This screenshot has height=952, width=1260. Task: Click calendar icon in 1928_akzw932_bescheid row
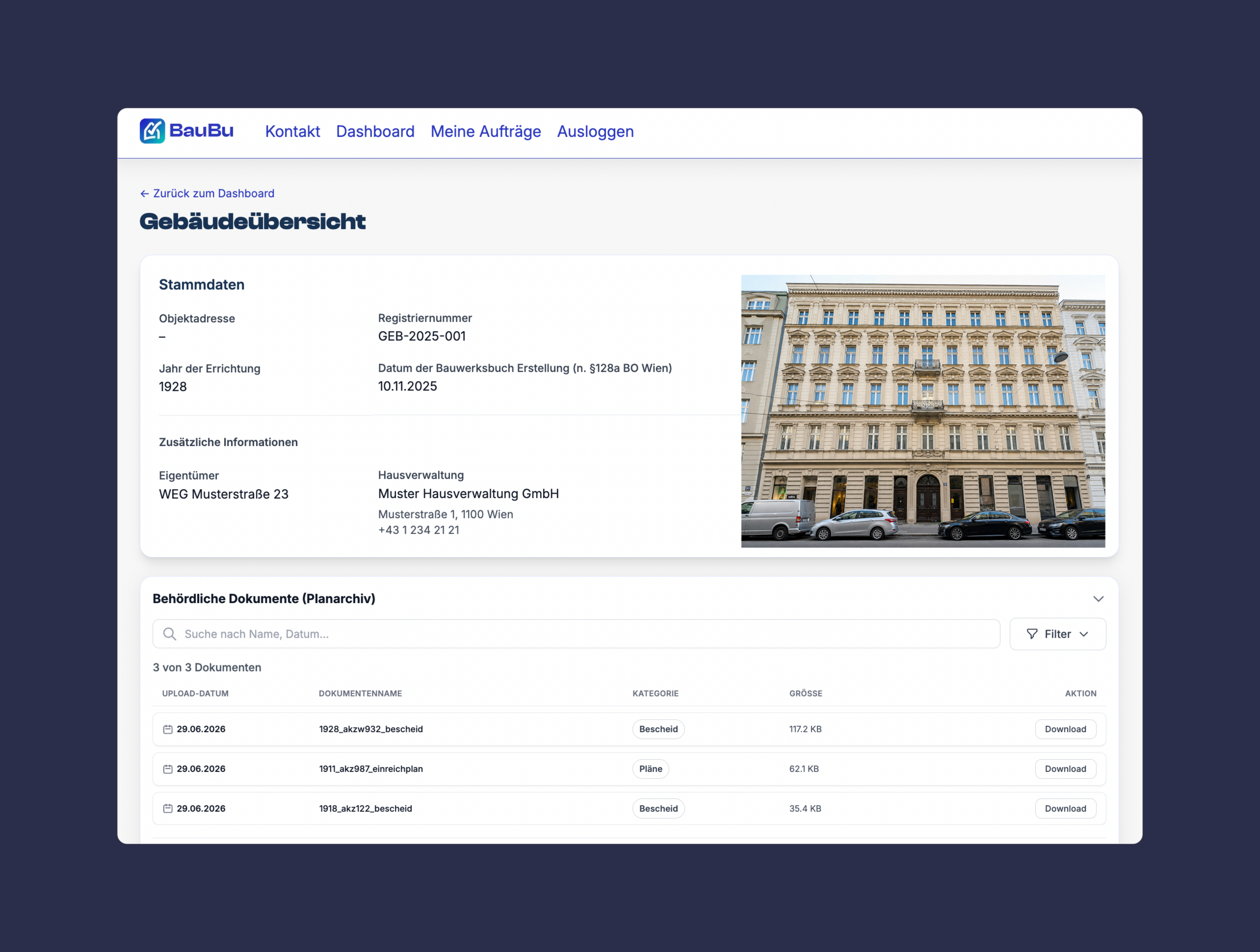[167, 729]
